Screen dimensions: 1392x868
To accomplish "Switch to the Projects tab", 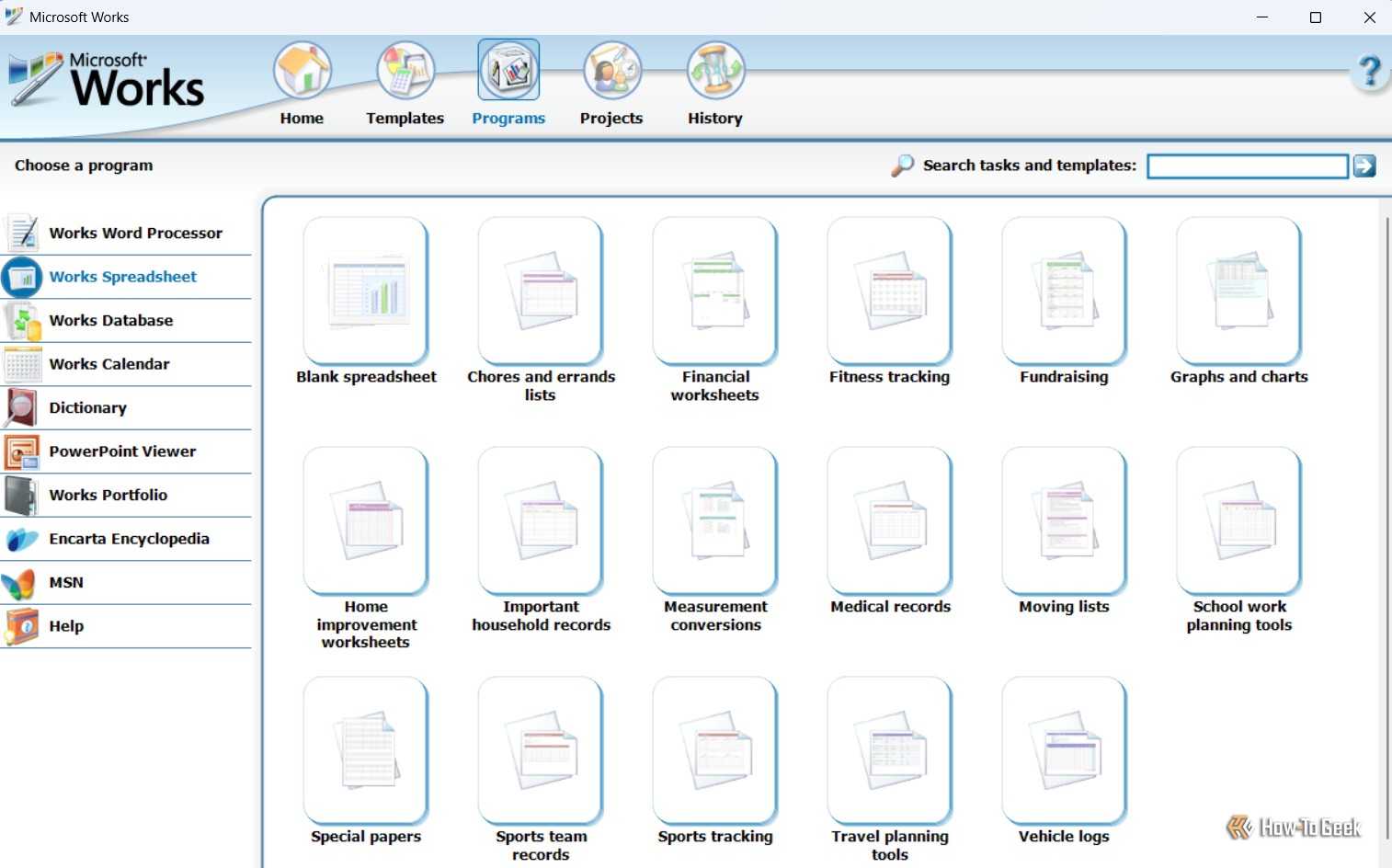I will (x=610, y=84).
